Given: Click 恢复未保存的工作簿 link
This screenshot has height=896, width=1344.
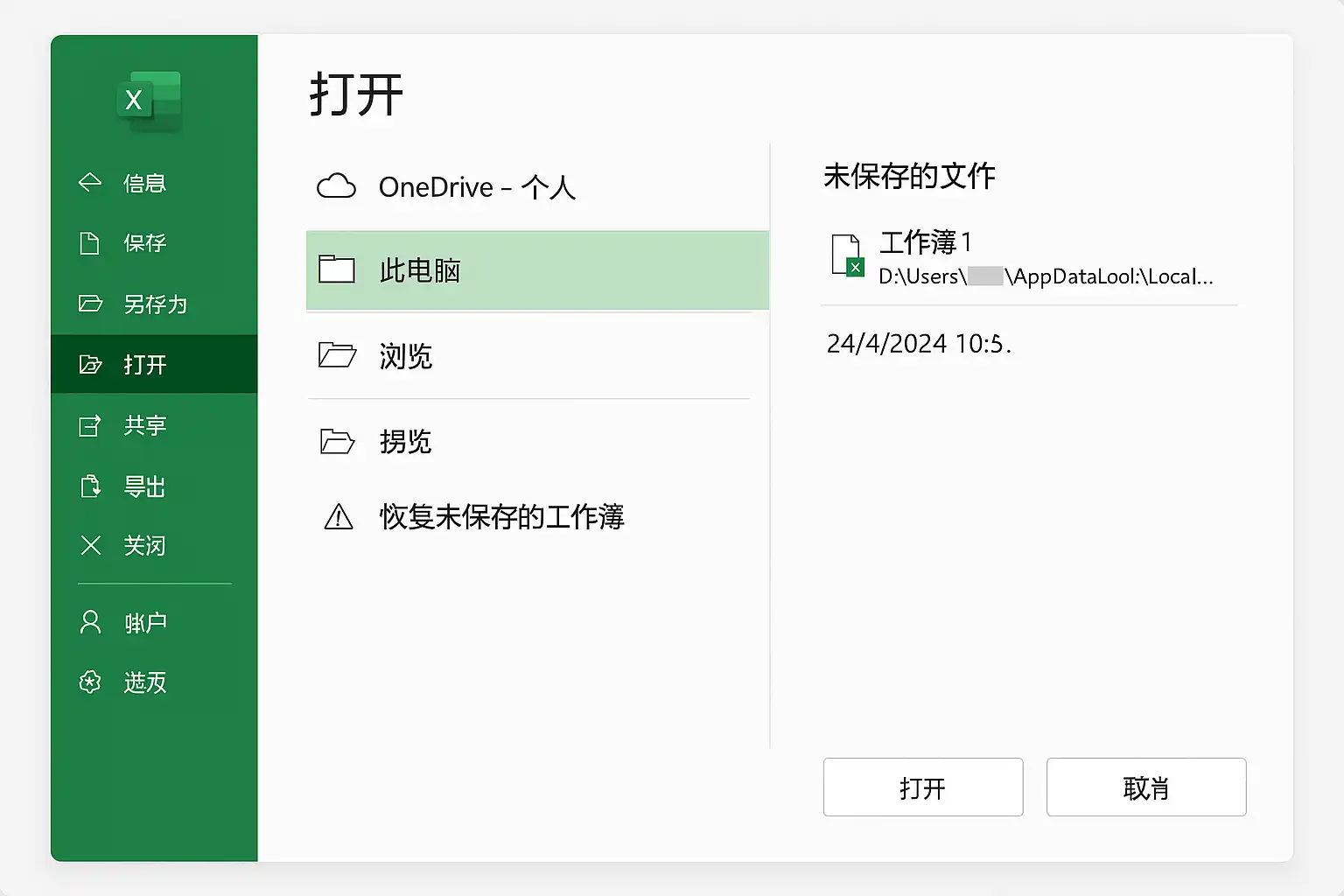Looking at the screenshot, I should (x=501, y=517).
